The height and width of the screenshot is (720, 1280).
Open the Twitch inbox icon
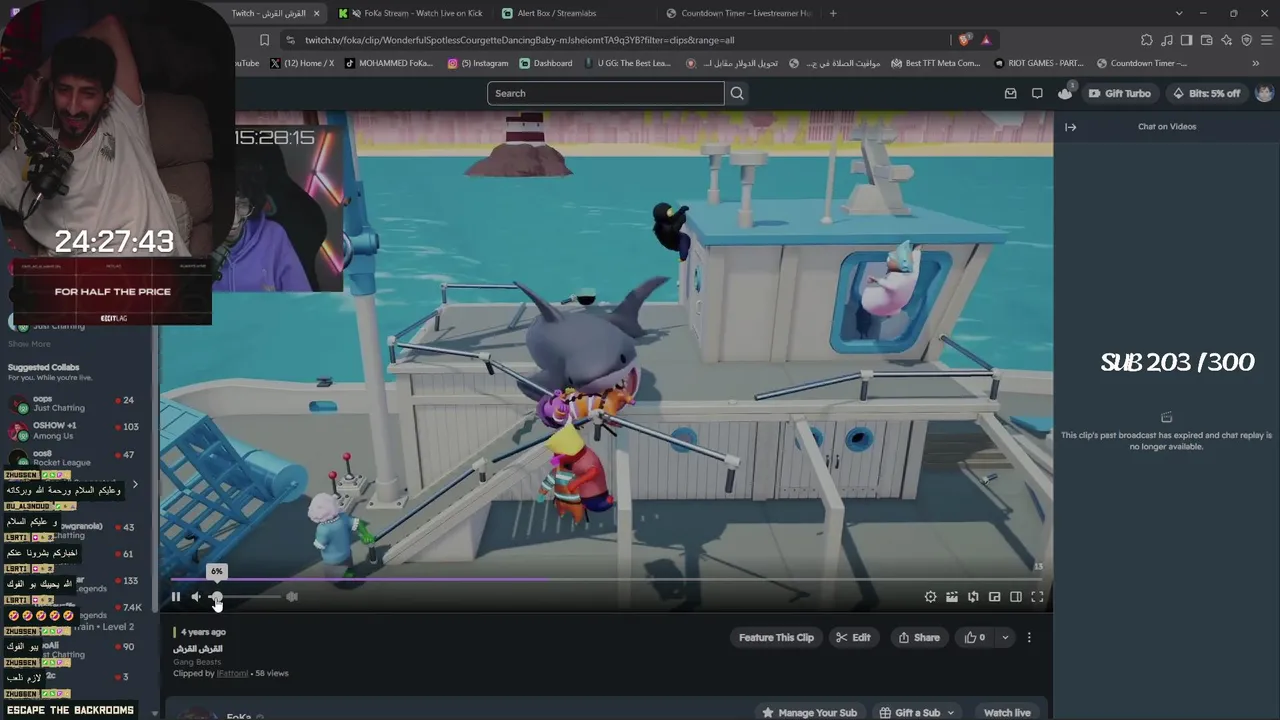(1010, 93)
